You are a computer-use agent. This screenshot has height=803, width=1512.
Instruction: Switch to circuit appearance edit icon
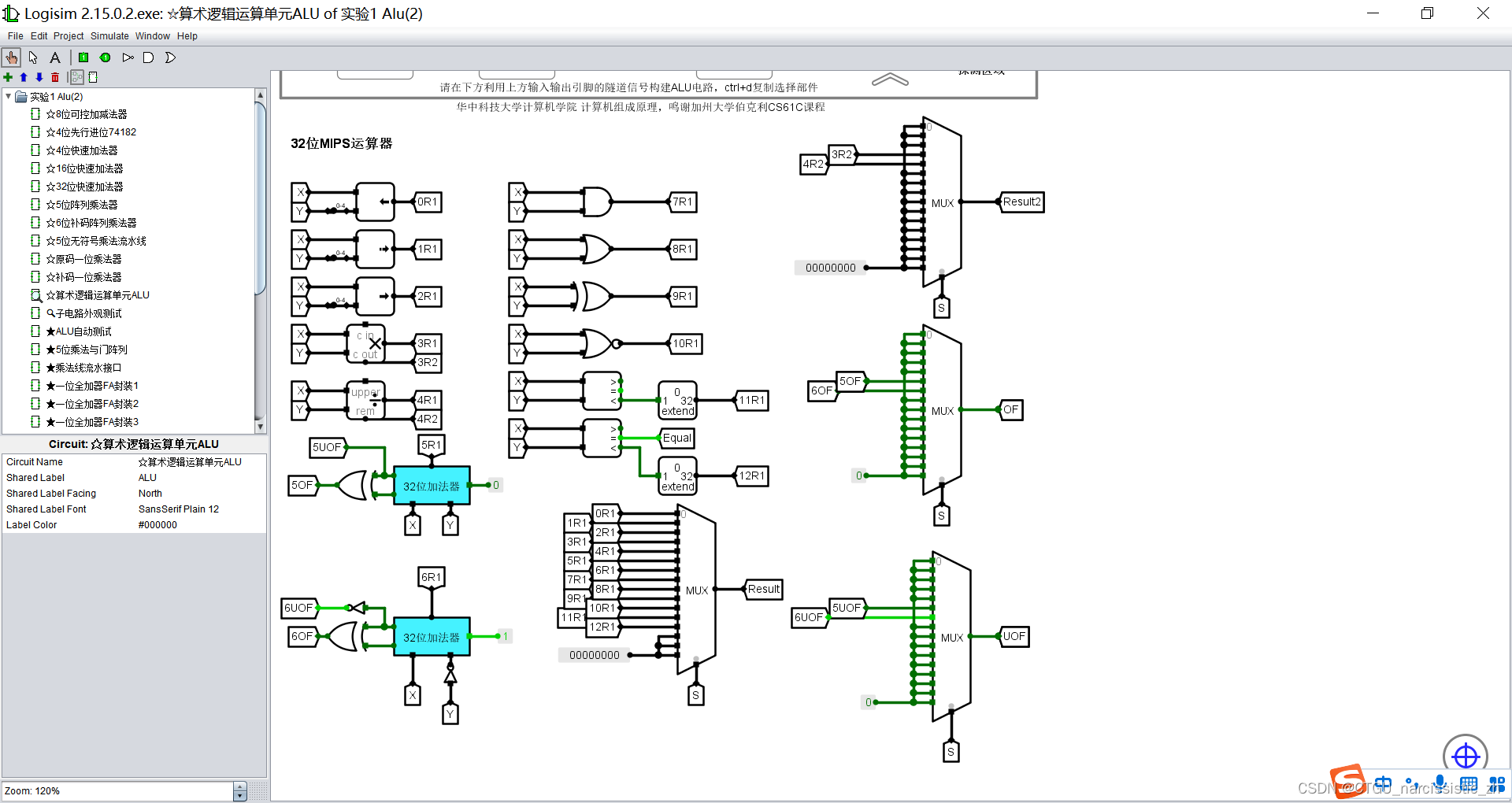tap(93, 77)
